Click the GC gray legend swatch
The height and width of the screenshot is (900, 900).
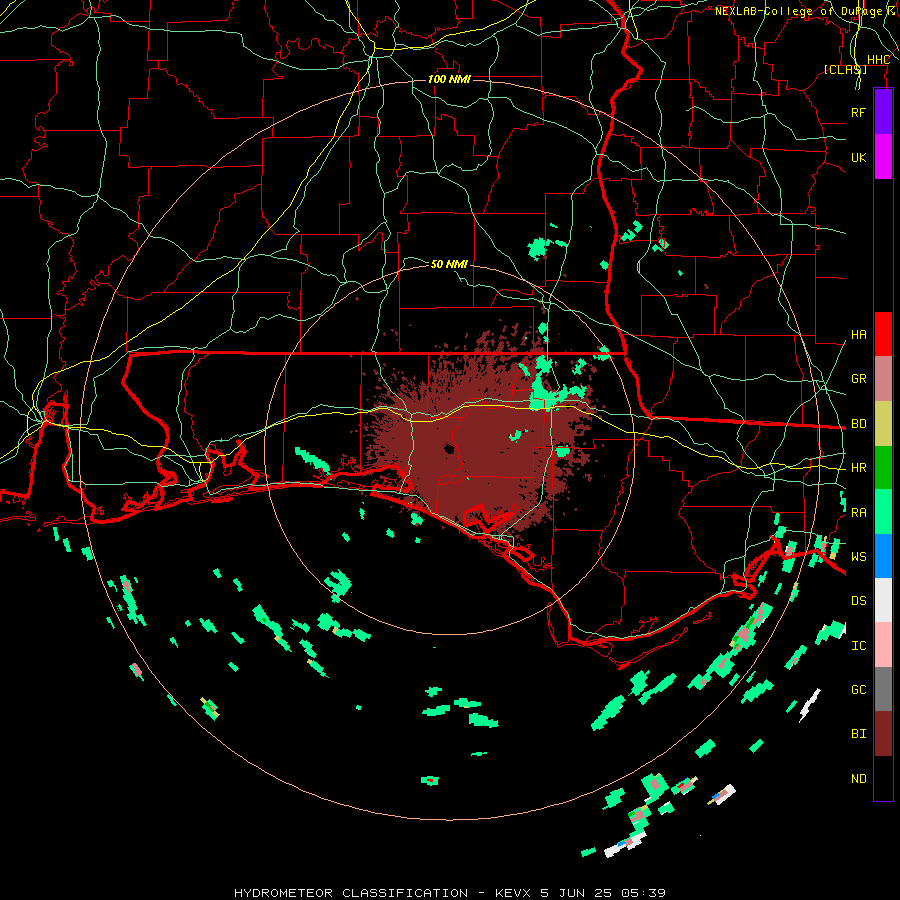[883, 689]
